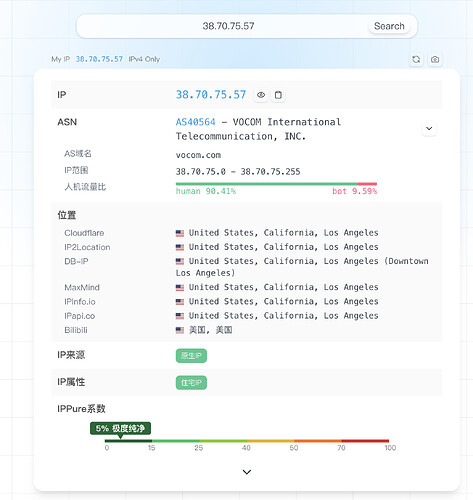Click the US flag in Cloudflare row

[x=180, y=233]
